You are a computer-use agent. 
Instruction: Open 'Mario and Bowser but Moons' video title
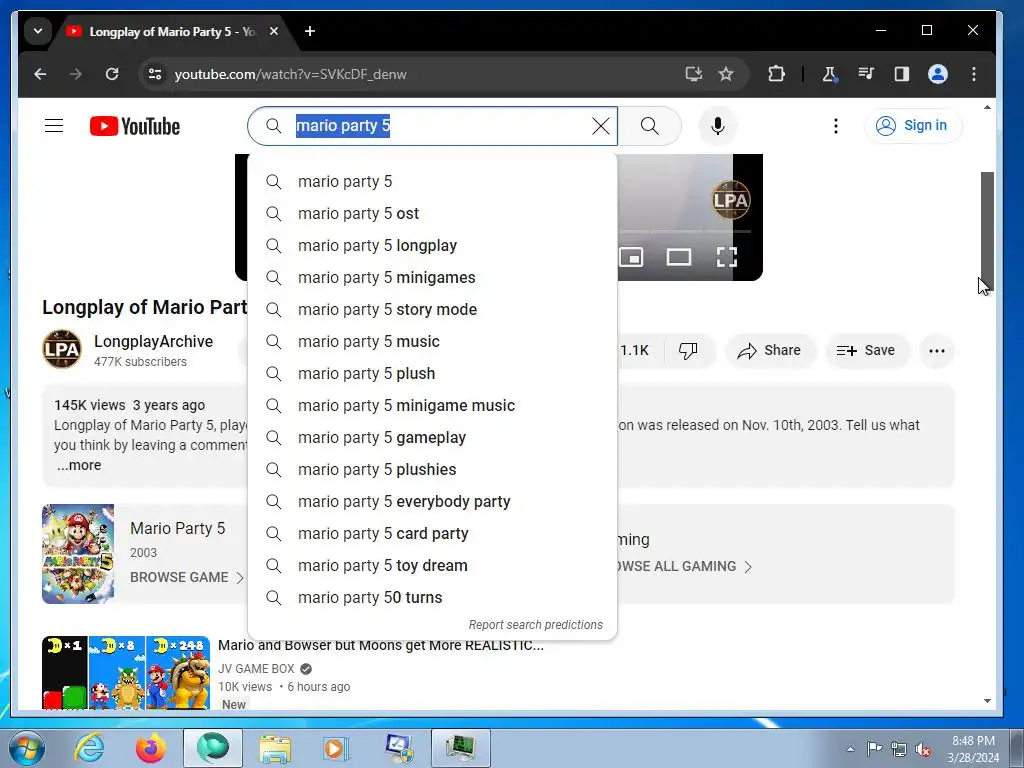click(381, 645)
